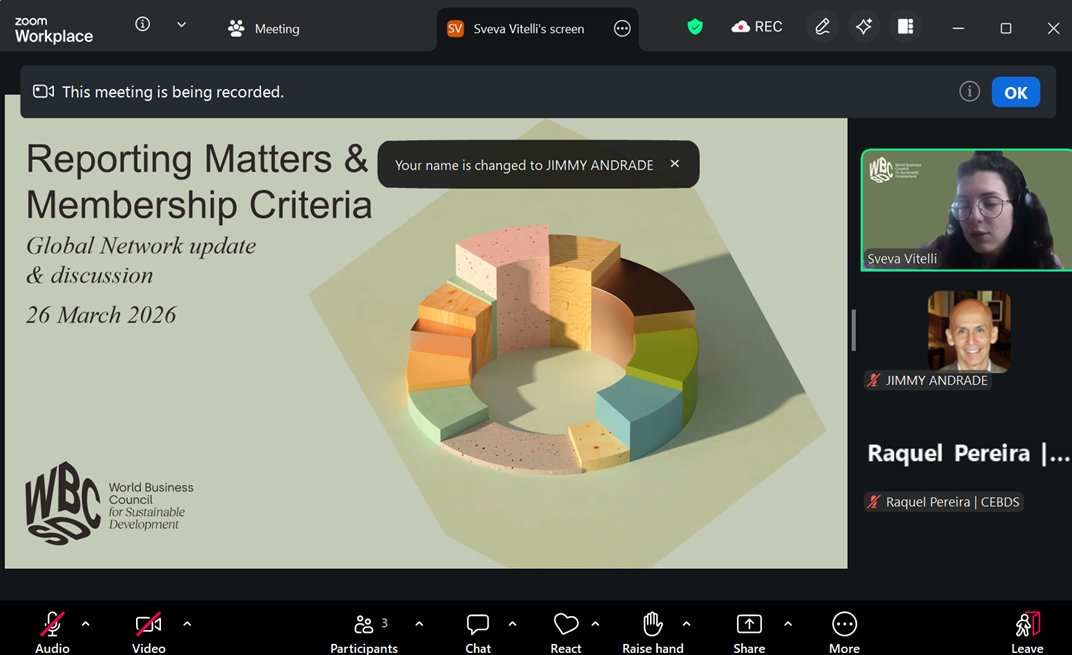1072x655 pixels.
Task: Open the Participants panel
Action: 364,633
